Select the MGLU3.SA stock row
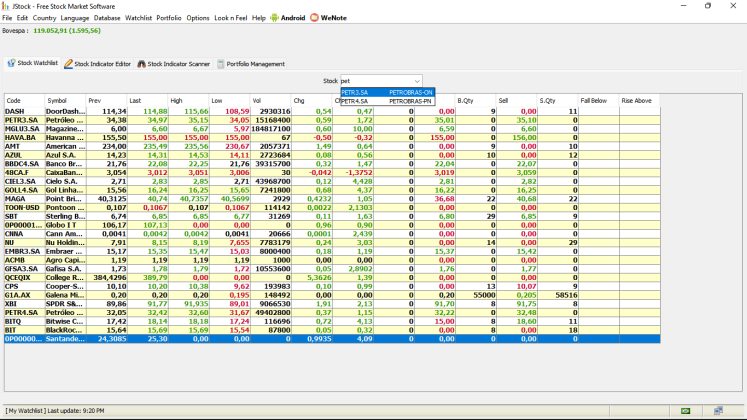This screenshot has width=747, height=420. 332,129
